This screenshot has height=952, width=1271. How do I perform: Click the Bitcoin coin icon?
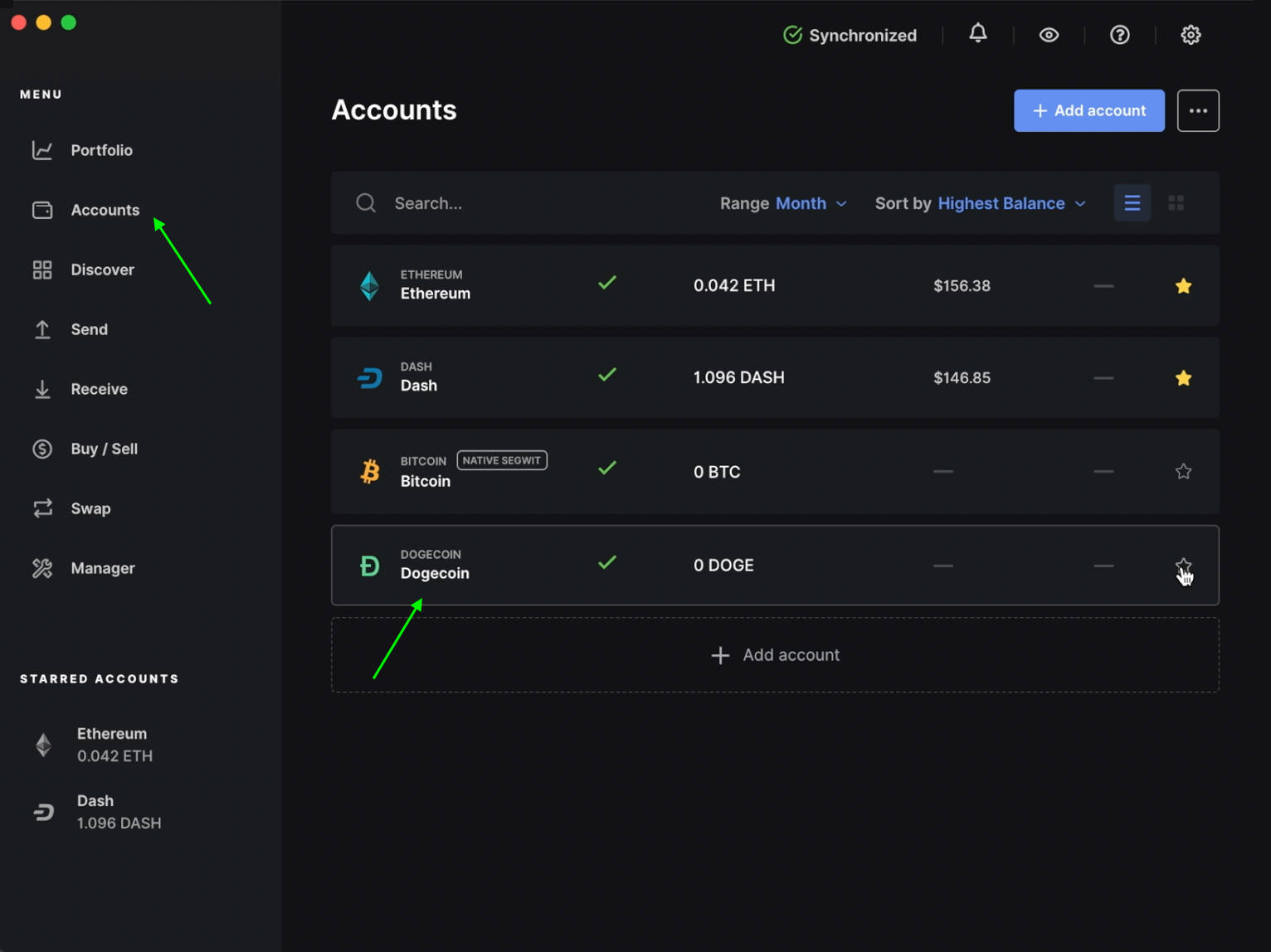pyautogui.click(x=369, y=472)
